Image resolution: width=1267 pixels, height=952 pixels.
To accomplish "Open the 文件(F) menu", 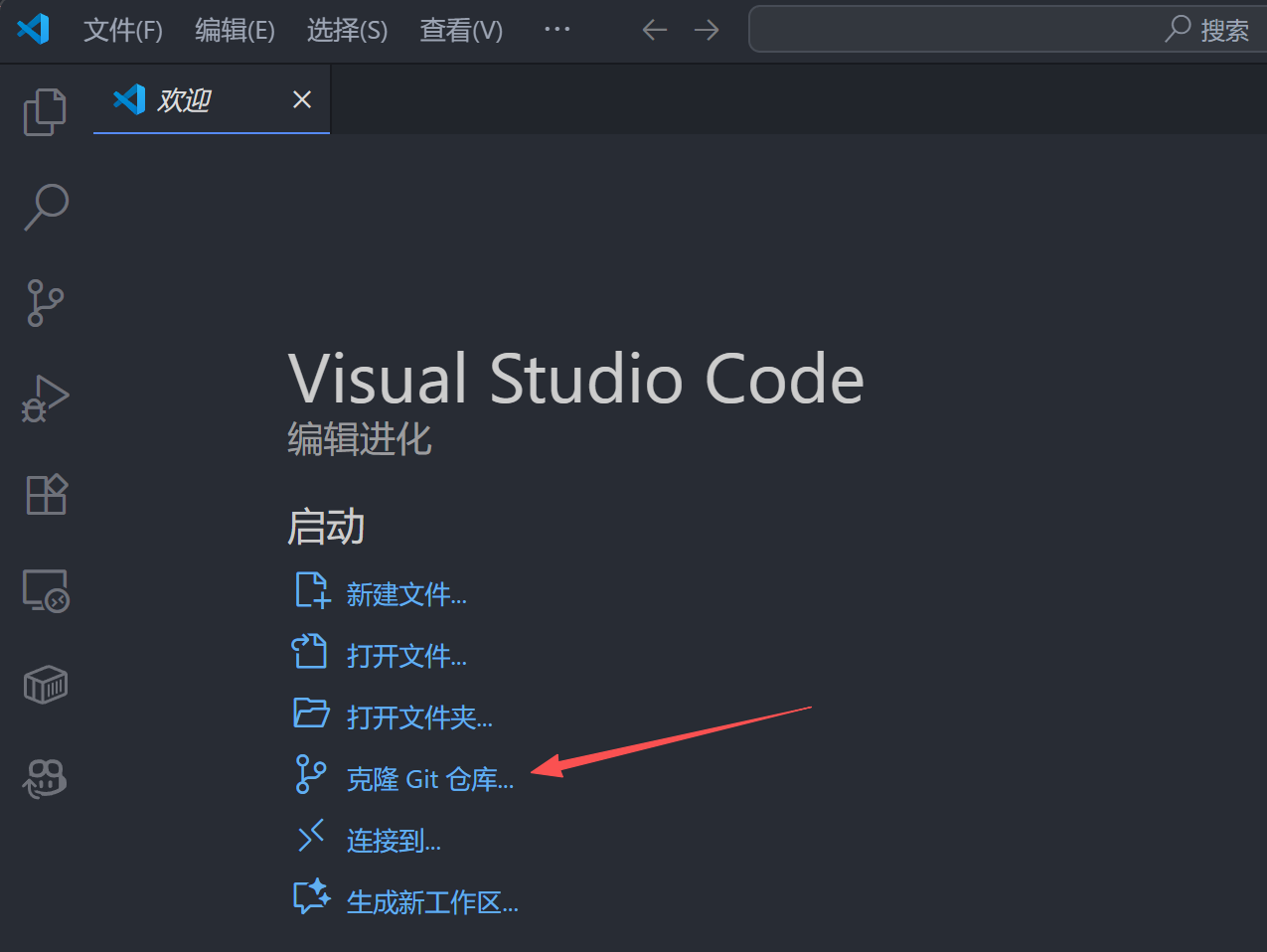I will 122,31.
